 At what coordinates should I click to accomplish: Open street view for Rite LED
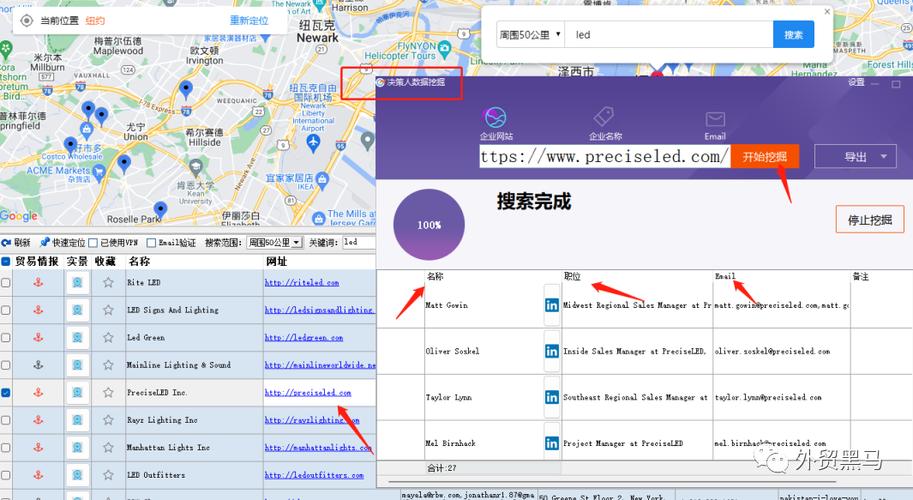pos(77,283)
